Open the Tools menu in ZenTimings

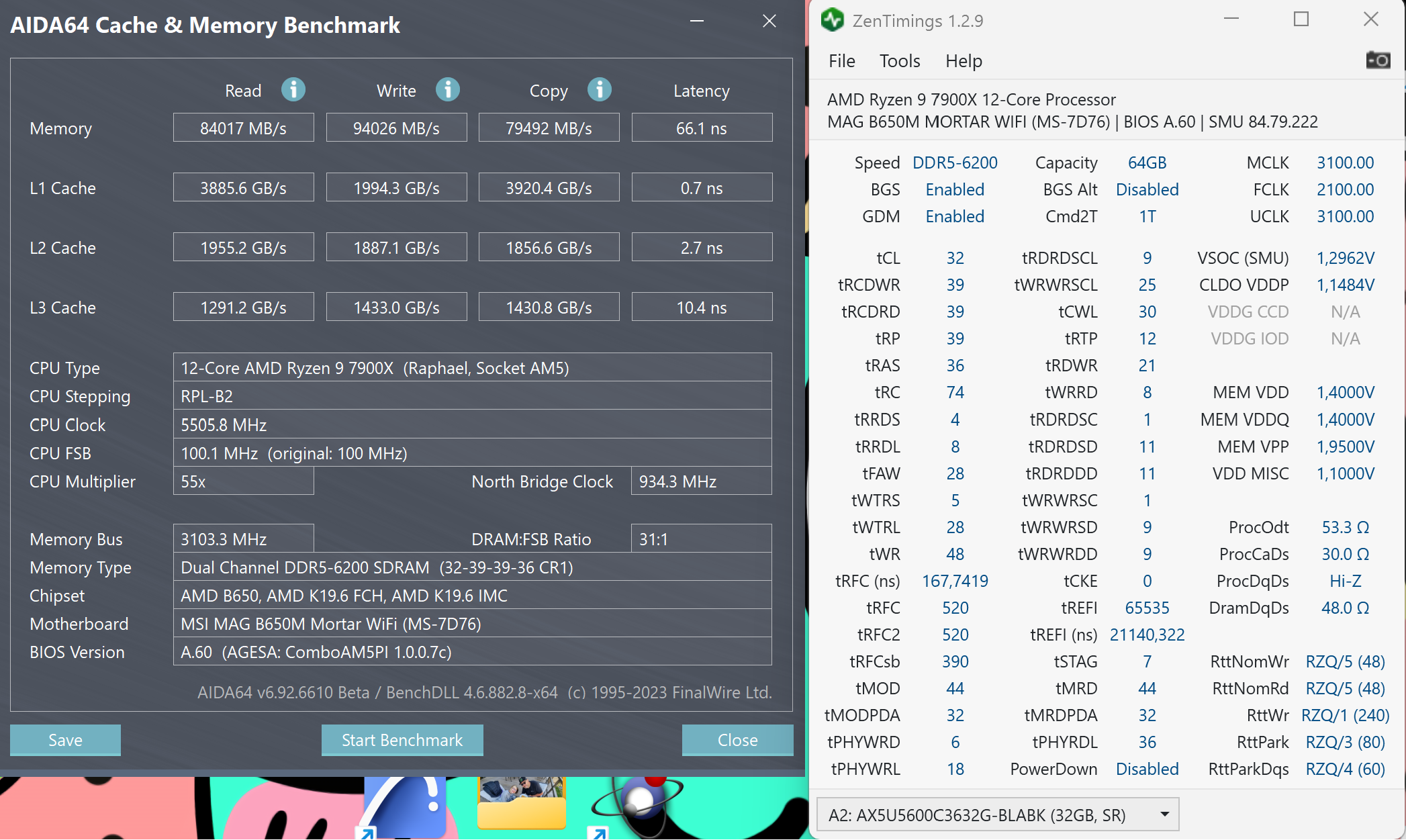(899, 61)
